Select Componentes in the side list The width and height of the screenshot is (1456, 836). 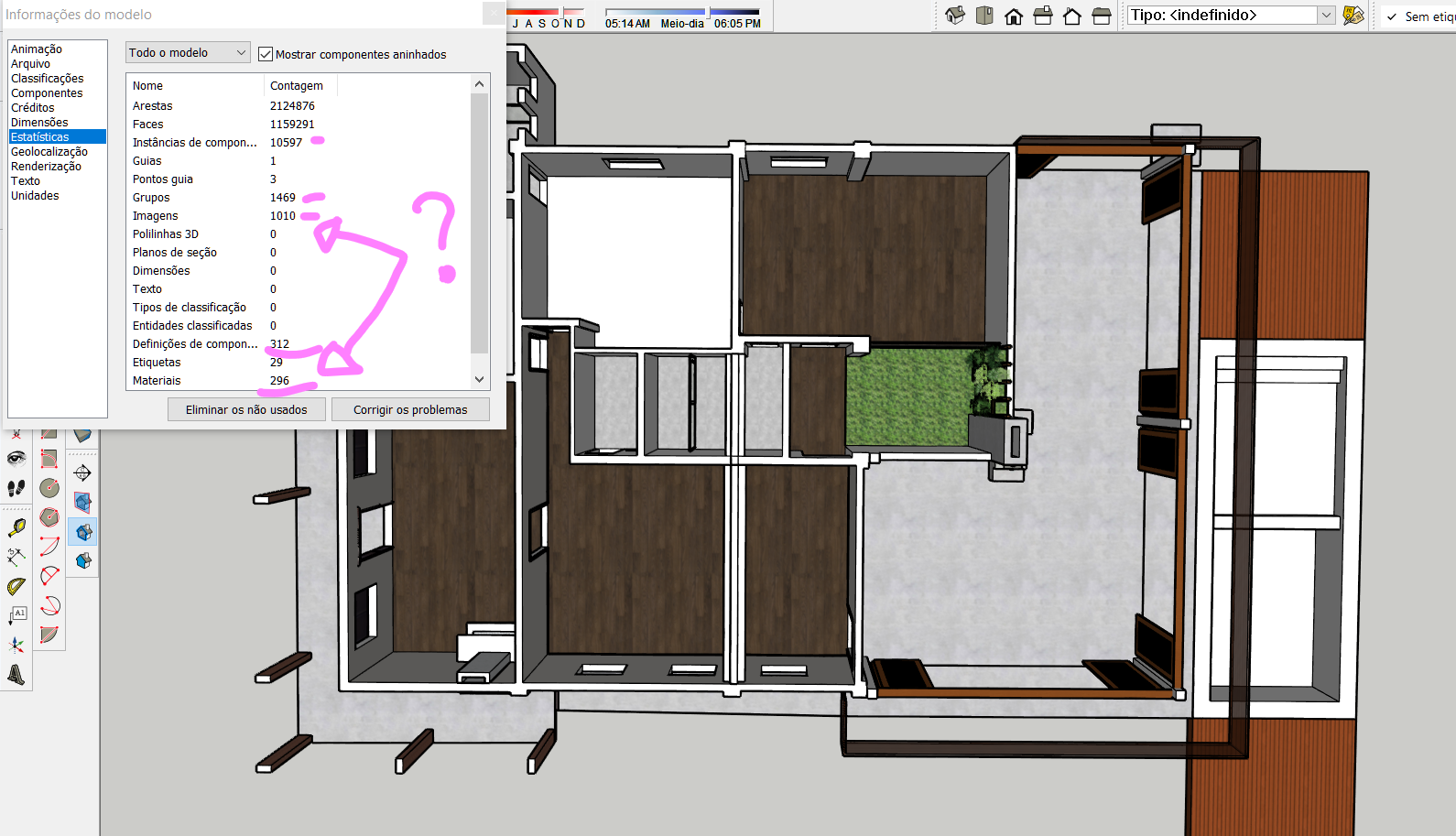point(47,93)
